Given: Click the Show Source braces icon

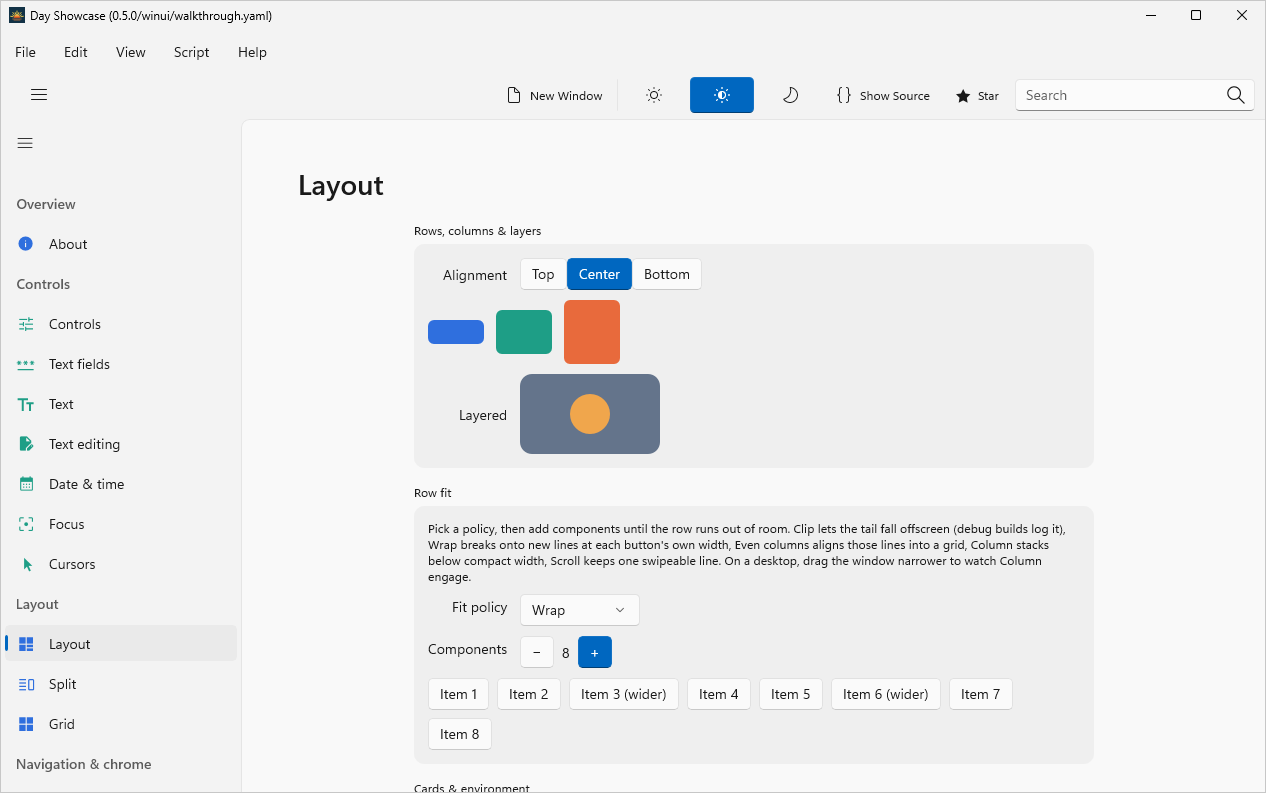Looking at the screenshot, I should 844,95.
